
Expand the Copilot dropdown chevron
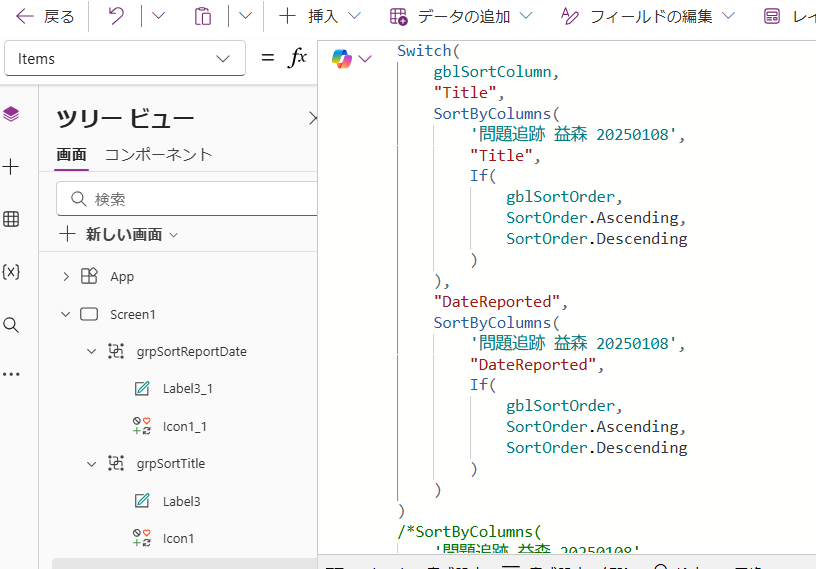pyautogui.click(x=365, y=59)
